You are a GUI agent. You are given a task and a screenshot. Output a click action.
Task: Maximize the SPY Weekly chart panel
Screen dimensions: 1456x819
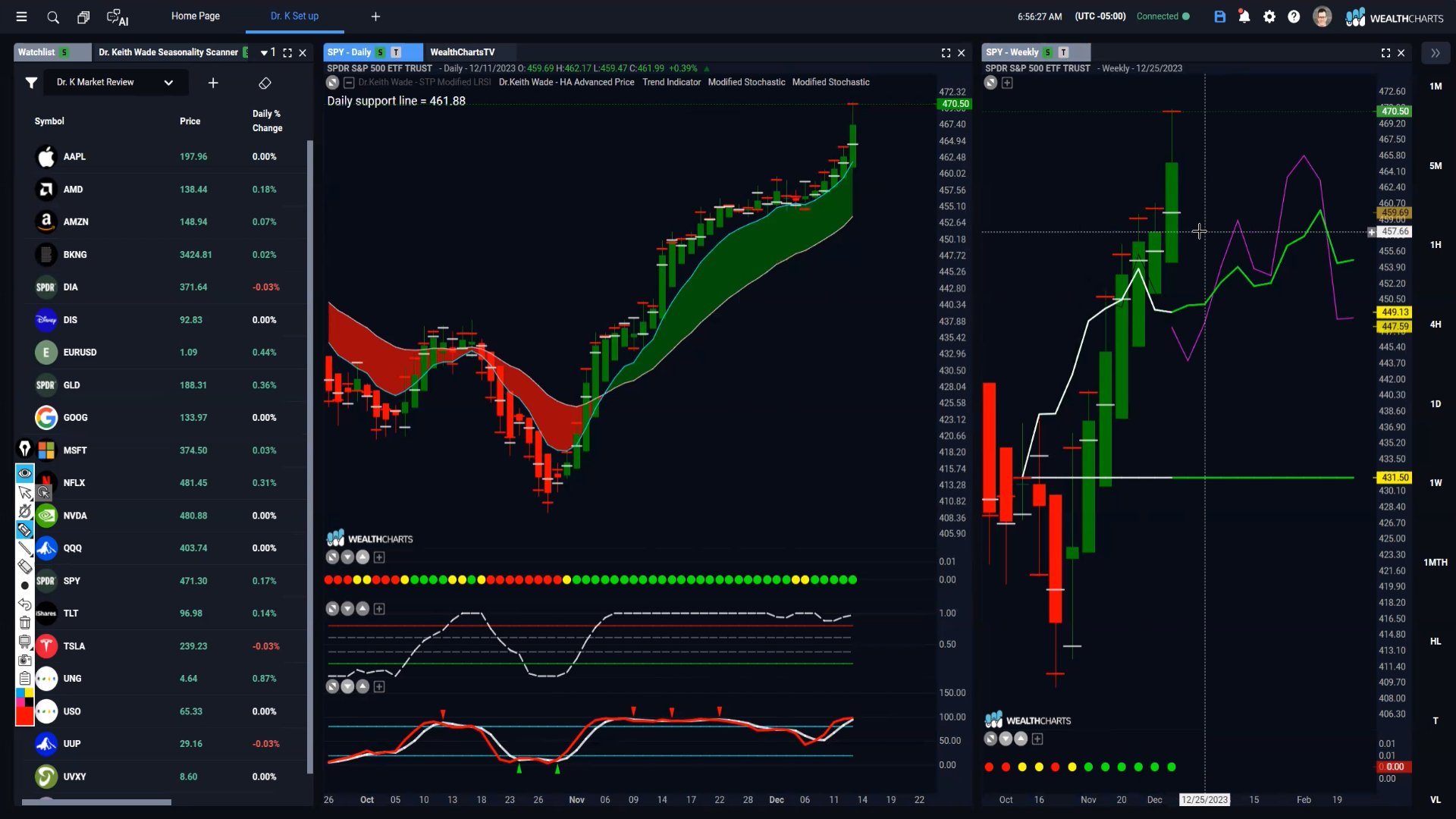[x=1385, y=52]
